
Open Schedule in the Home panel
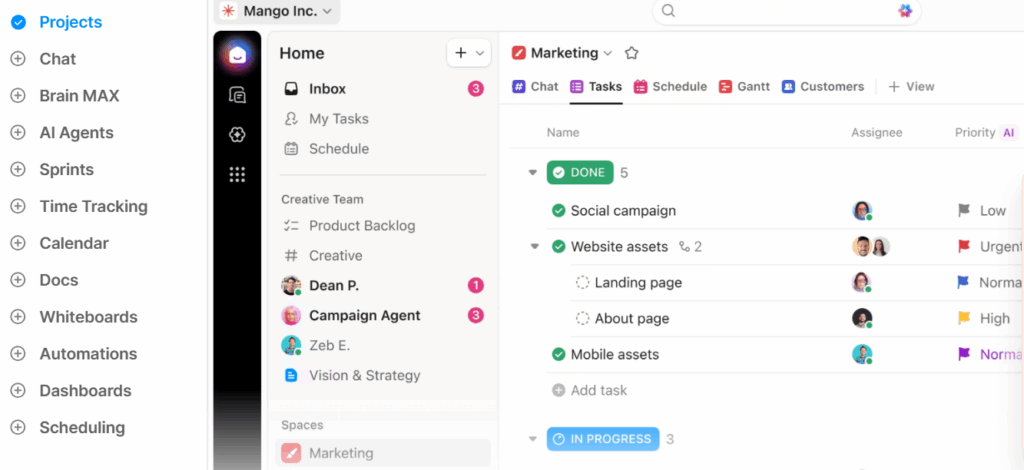point(383,149)
